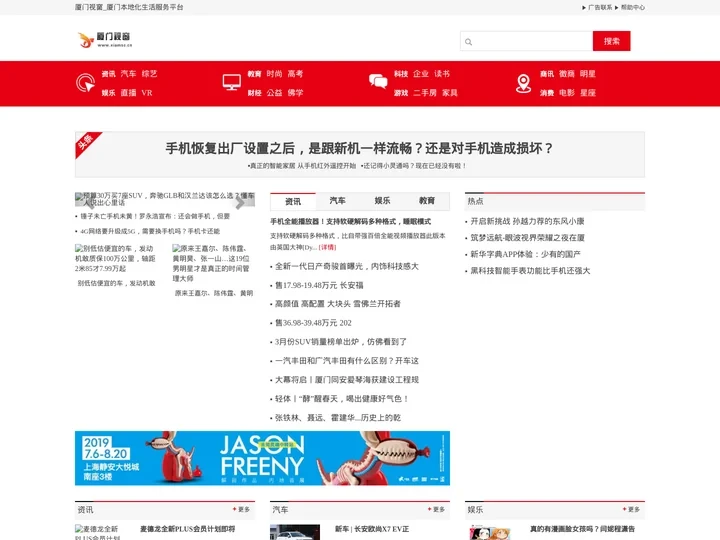720x540 pixels.
Task: Open 科技 in the red navigation bar
Action: click(x=401, y=74)
